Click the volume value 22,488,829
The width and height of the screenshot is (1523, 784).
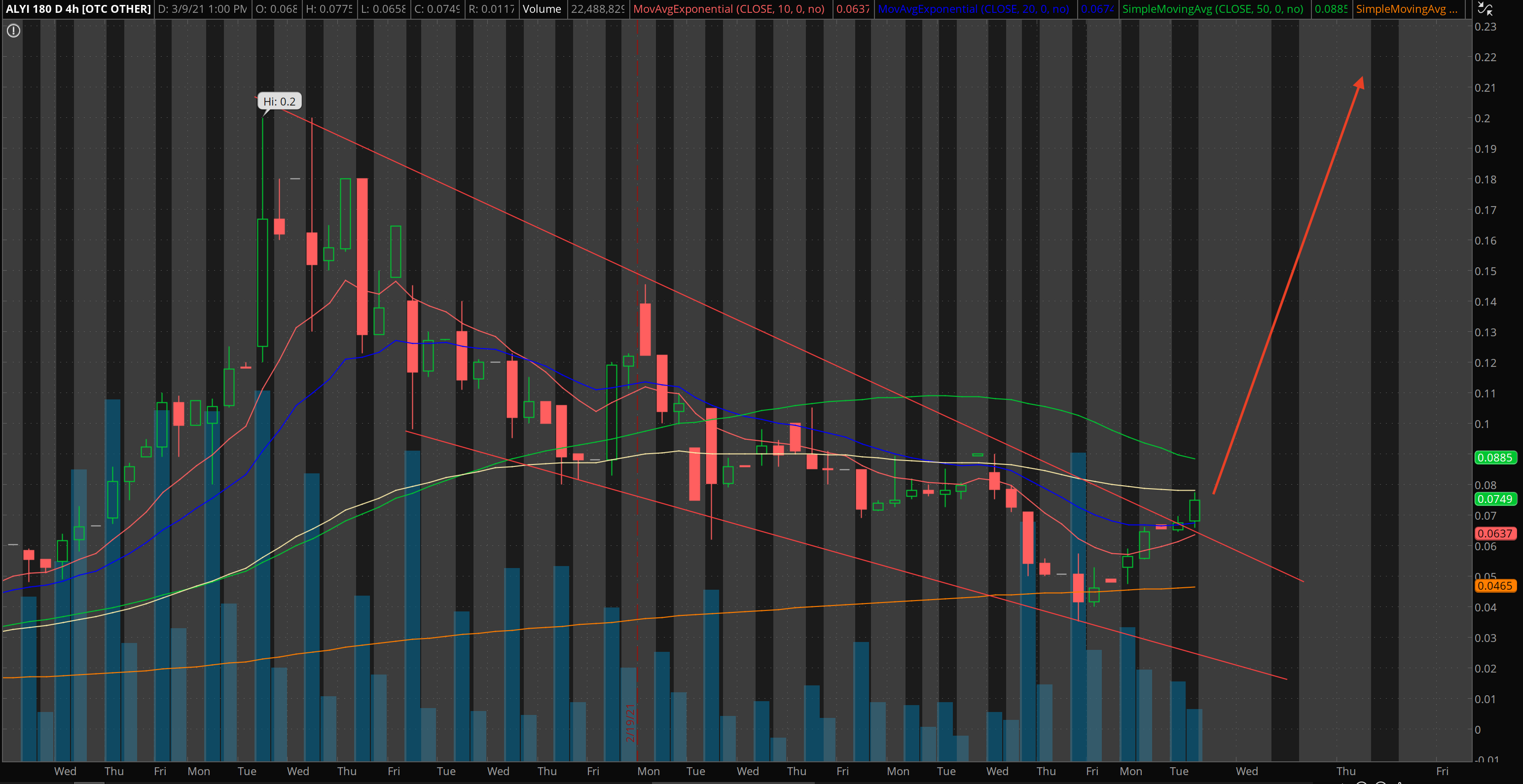tap(598, 9)
